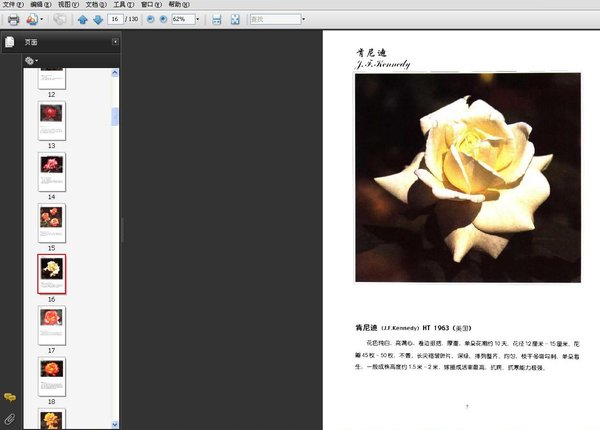This screenshot has width=600, height=430.
Task: Click the thumbnail scrollbar slider handle
Action: (115, 117)
